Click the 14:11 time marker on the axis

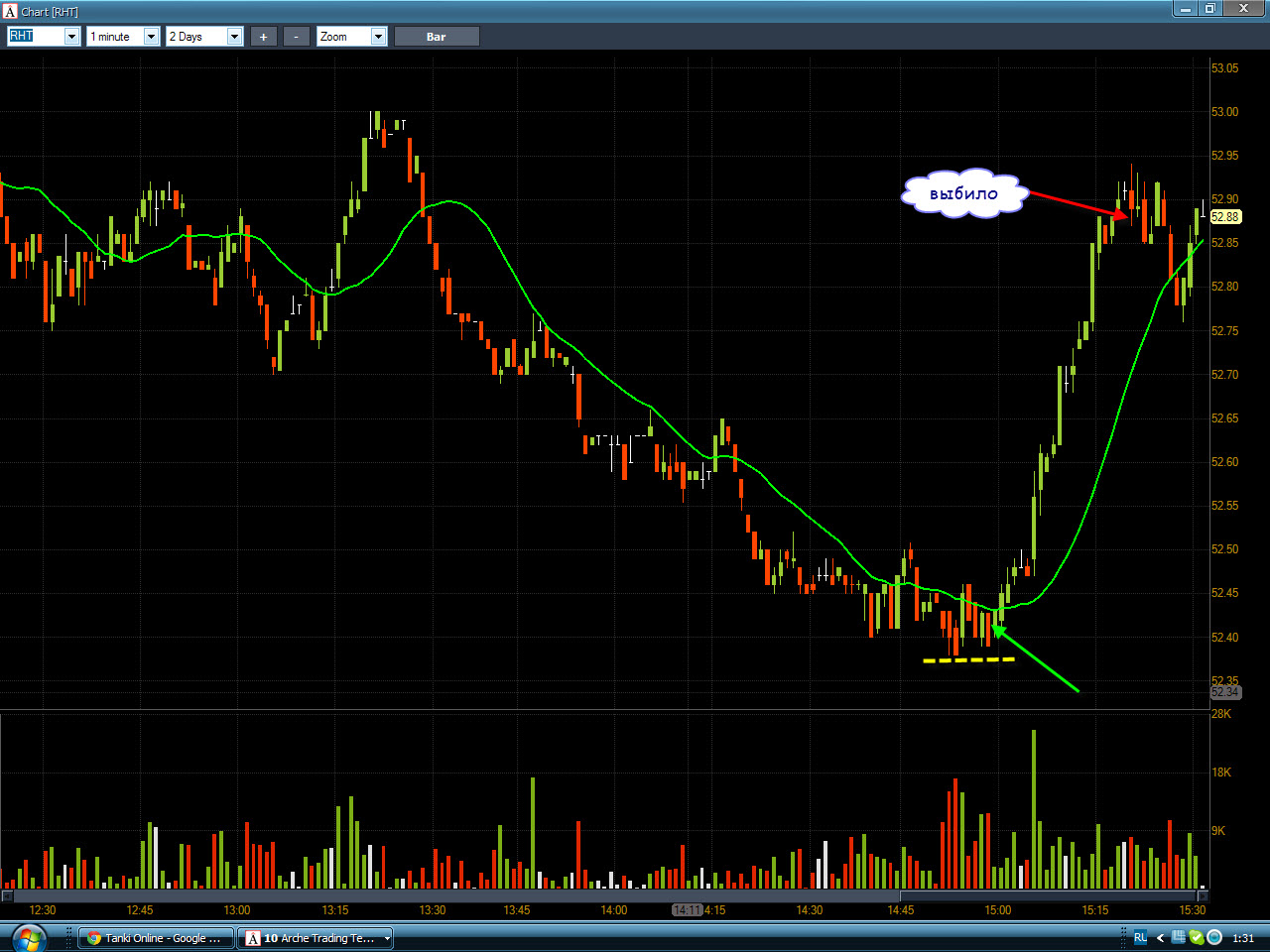pyautogui.click(x=687, y=910)
